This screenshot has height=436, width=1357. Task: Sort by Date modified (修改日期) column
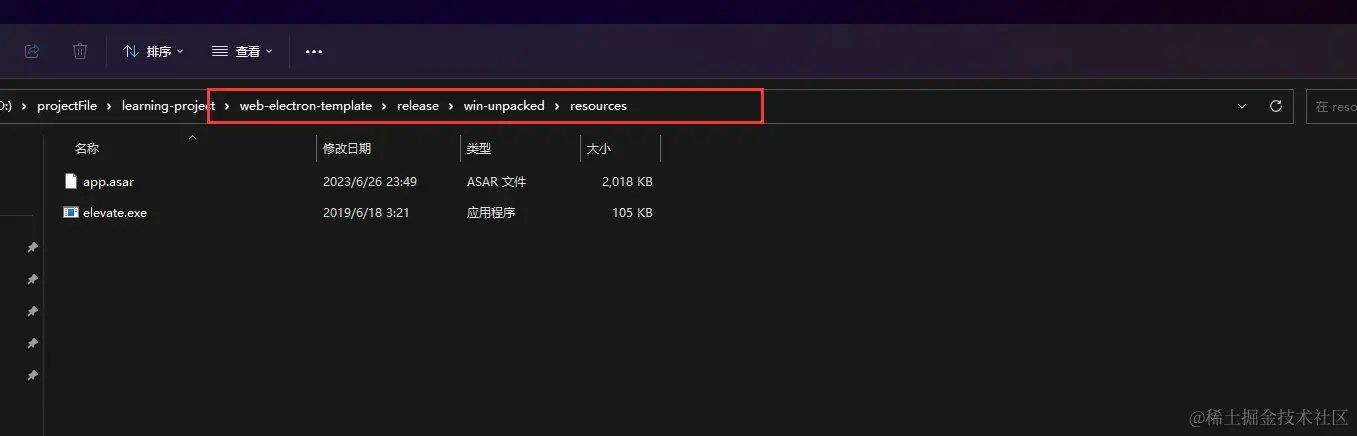point(346,148)
